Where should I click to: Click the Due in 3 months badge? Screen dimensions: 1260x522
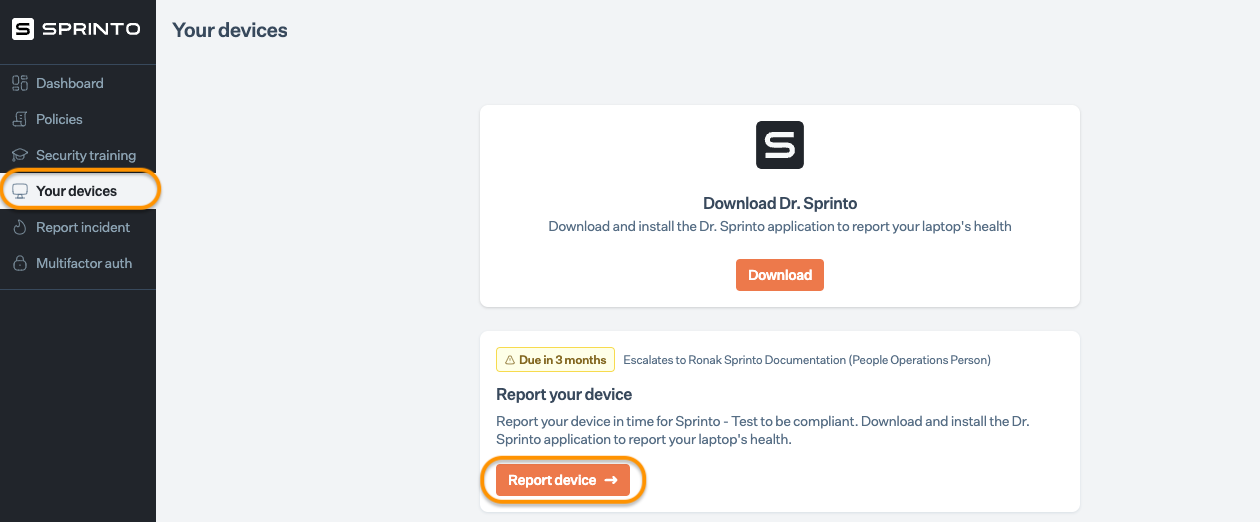coord(555,360)
